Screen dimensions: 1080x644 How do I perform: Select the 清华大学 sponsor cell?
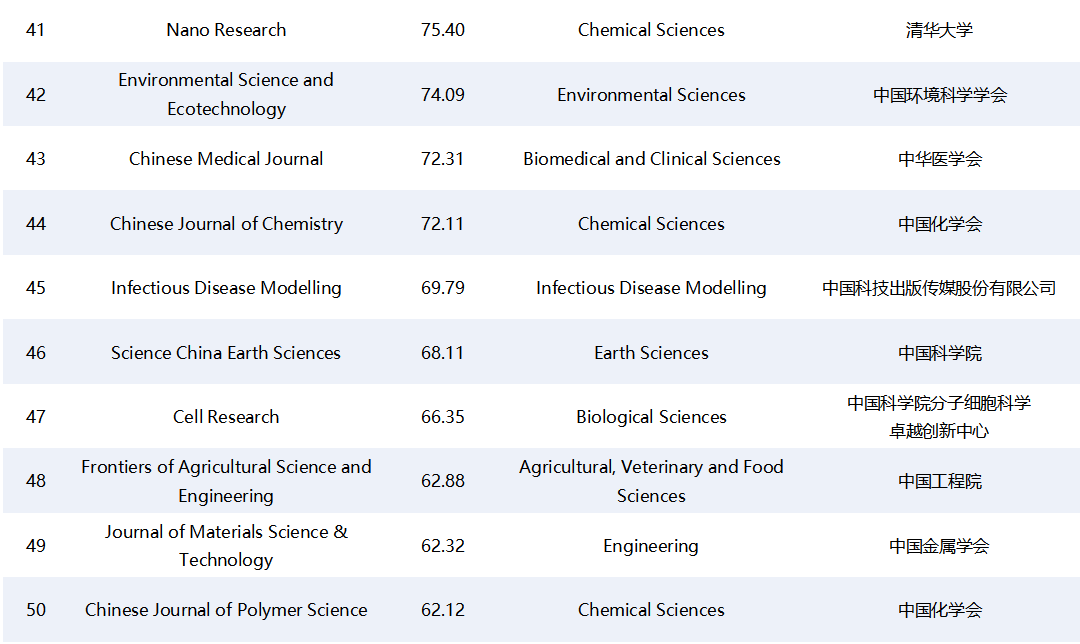pos(939,30)
